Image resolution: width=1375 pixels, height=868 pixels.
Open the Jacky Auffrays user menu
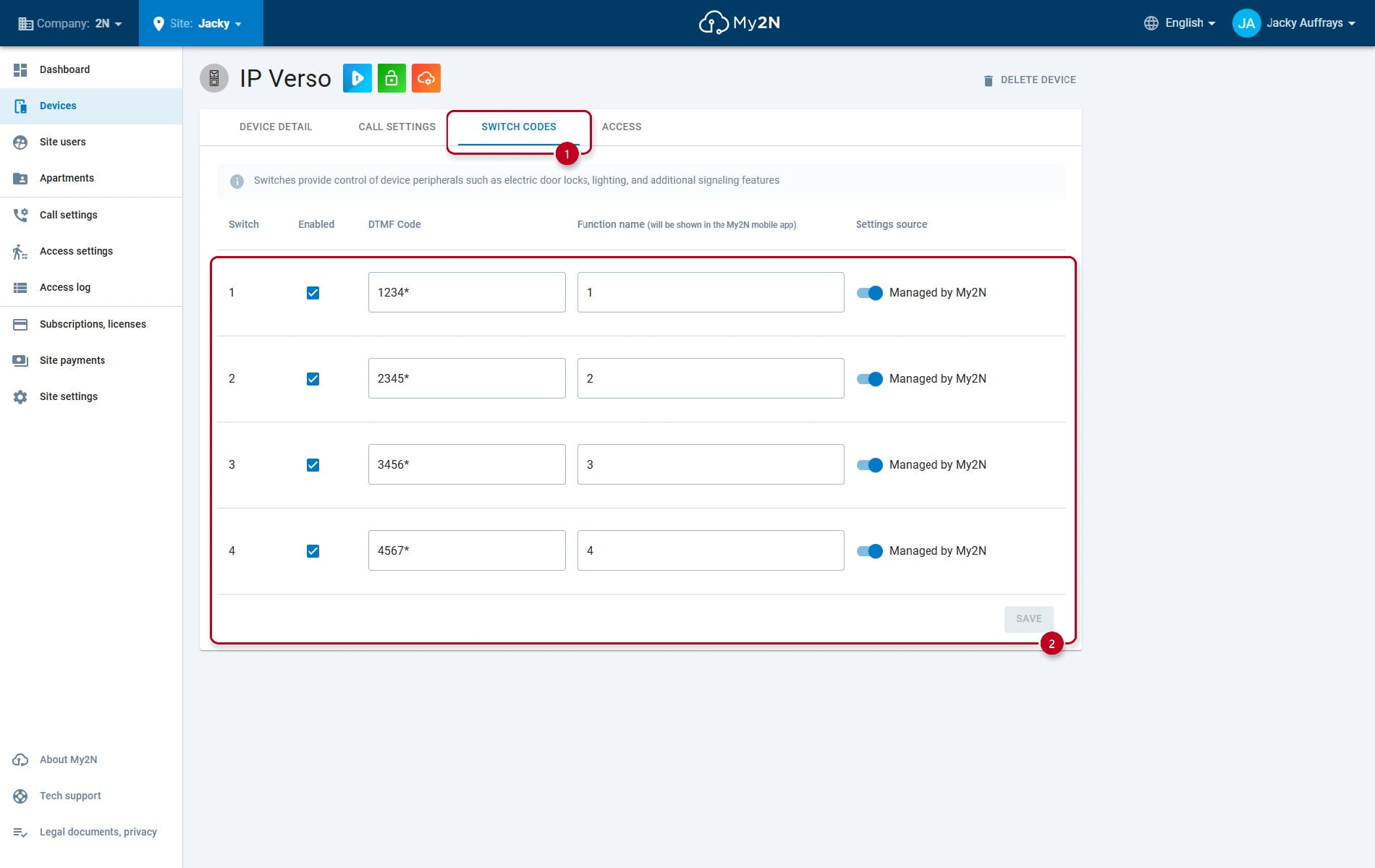point(1294,23)
